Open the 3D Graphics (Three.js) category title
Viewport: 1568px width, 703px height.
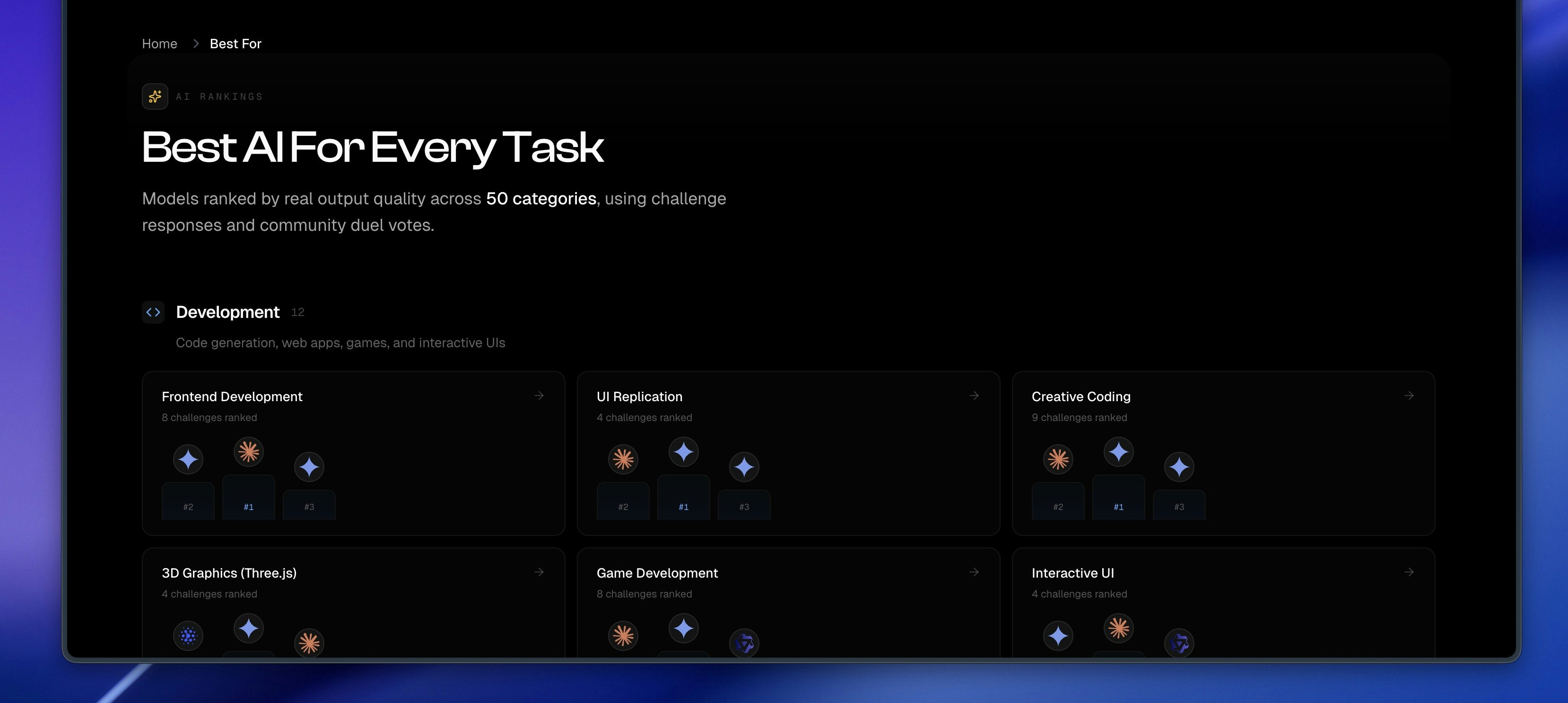[229, 573]
